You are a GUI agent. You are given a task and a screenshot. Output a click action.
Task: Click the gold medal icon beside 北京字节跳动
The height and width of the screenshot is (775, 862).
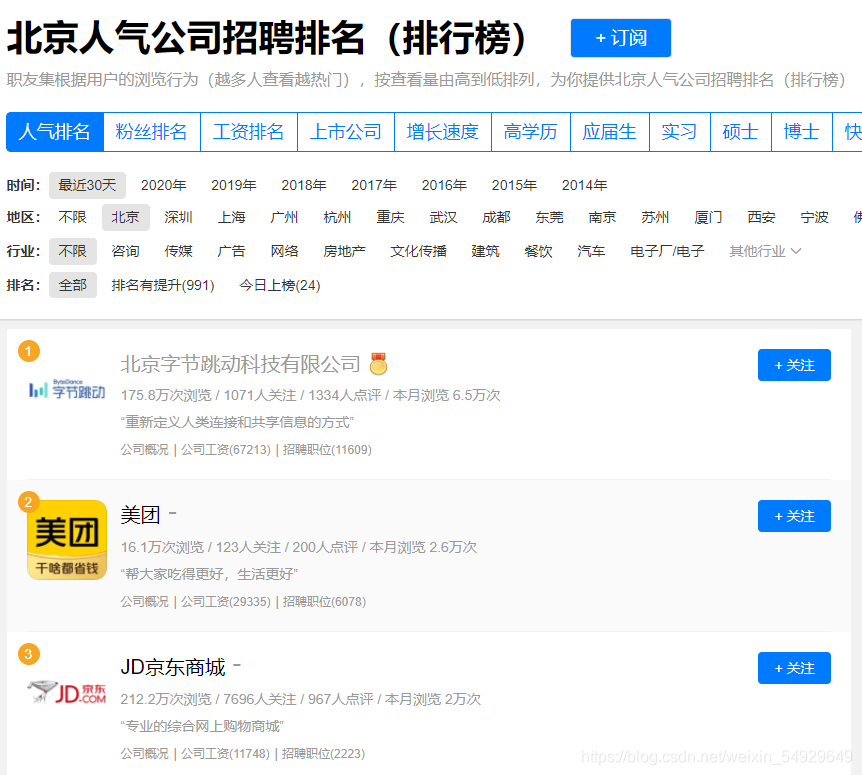[378, 364]
